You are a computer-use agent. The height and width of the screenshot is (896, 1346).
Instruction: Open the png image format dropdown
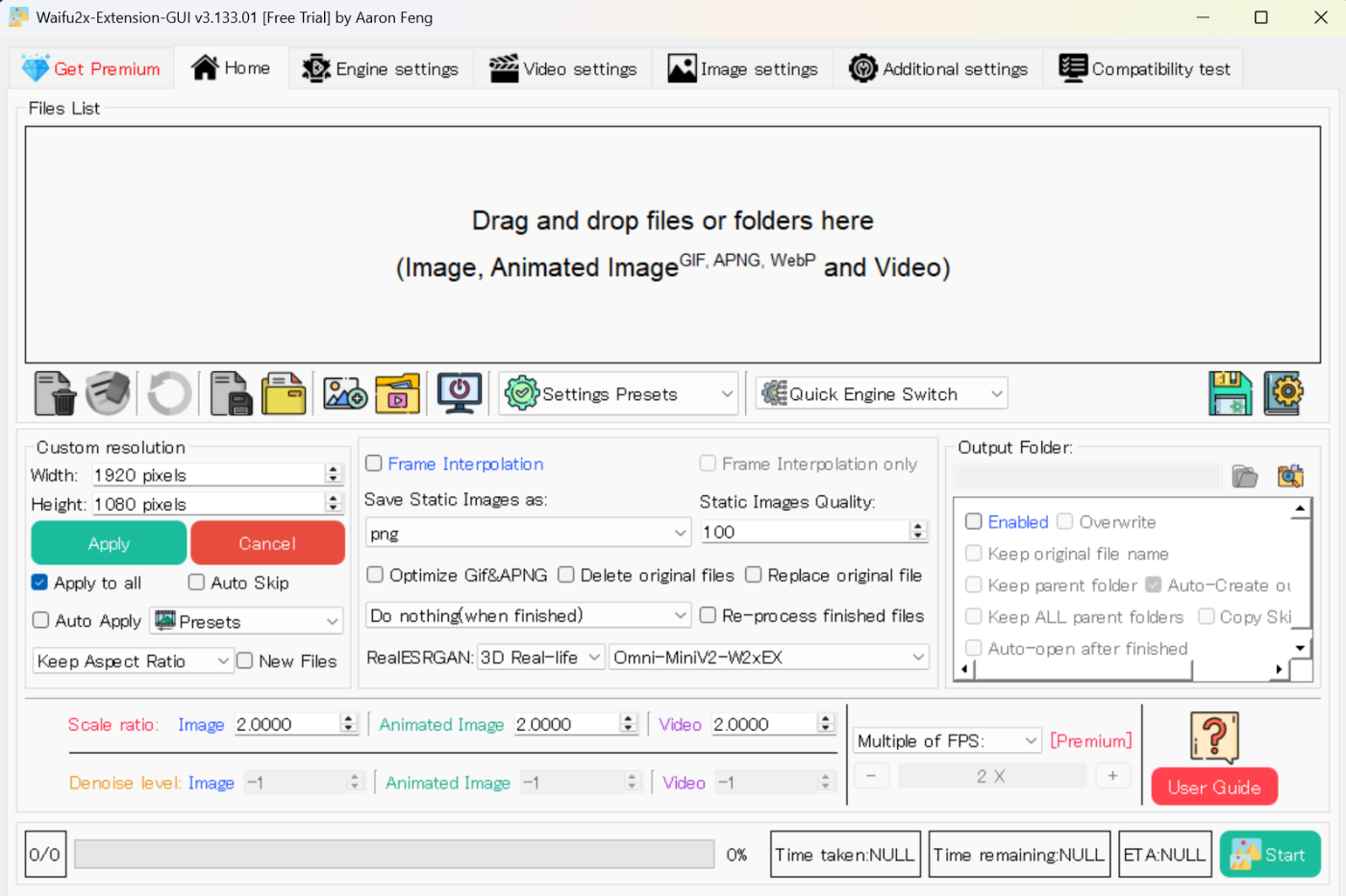pyautogui.click(x=528, y=533)
